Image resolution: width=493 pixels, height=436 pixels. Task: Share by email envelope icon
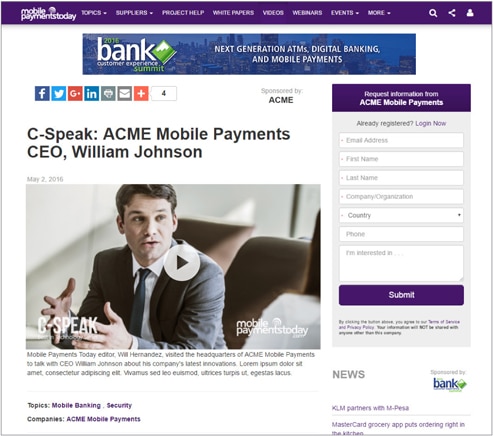pyautogui.click(x=125, y=94)
